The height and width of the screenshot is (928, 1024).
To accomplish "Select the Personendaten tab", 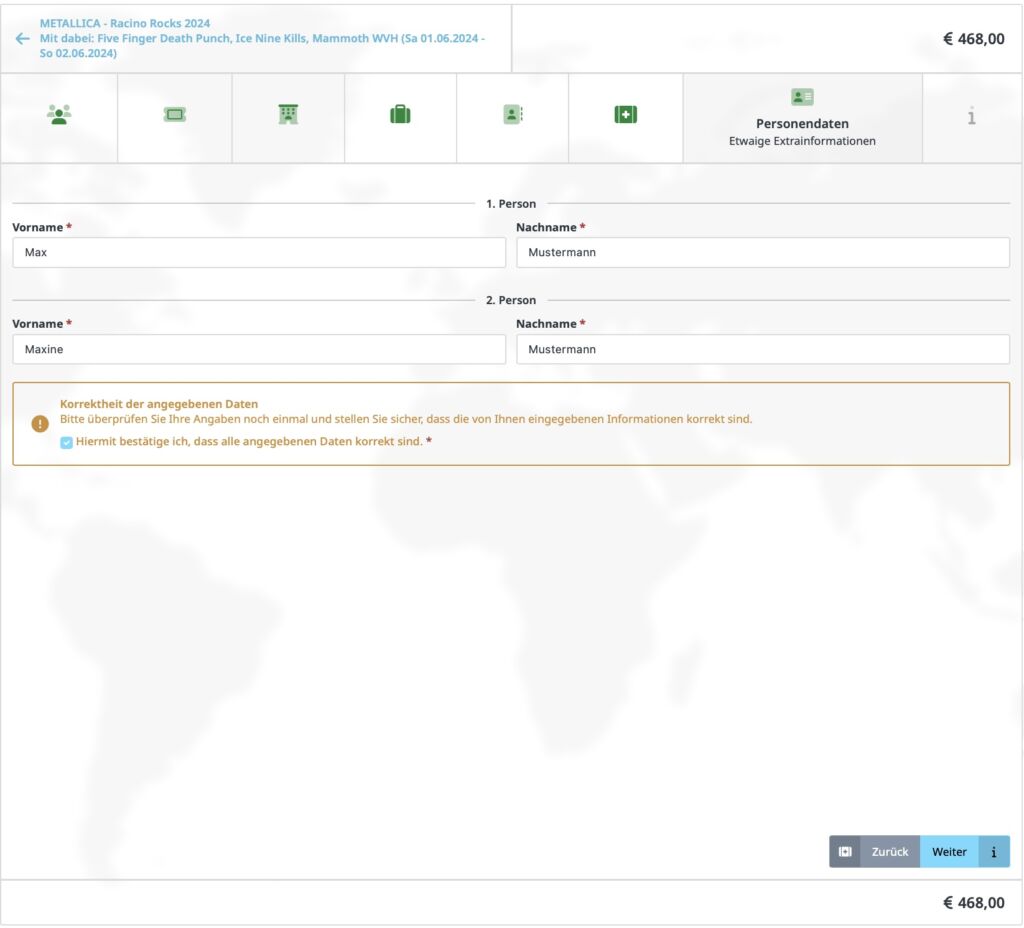I will (x=802, y=118).
